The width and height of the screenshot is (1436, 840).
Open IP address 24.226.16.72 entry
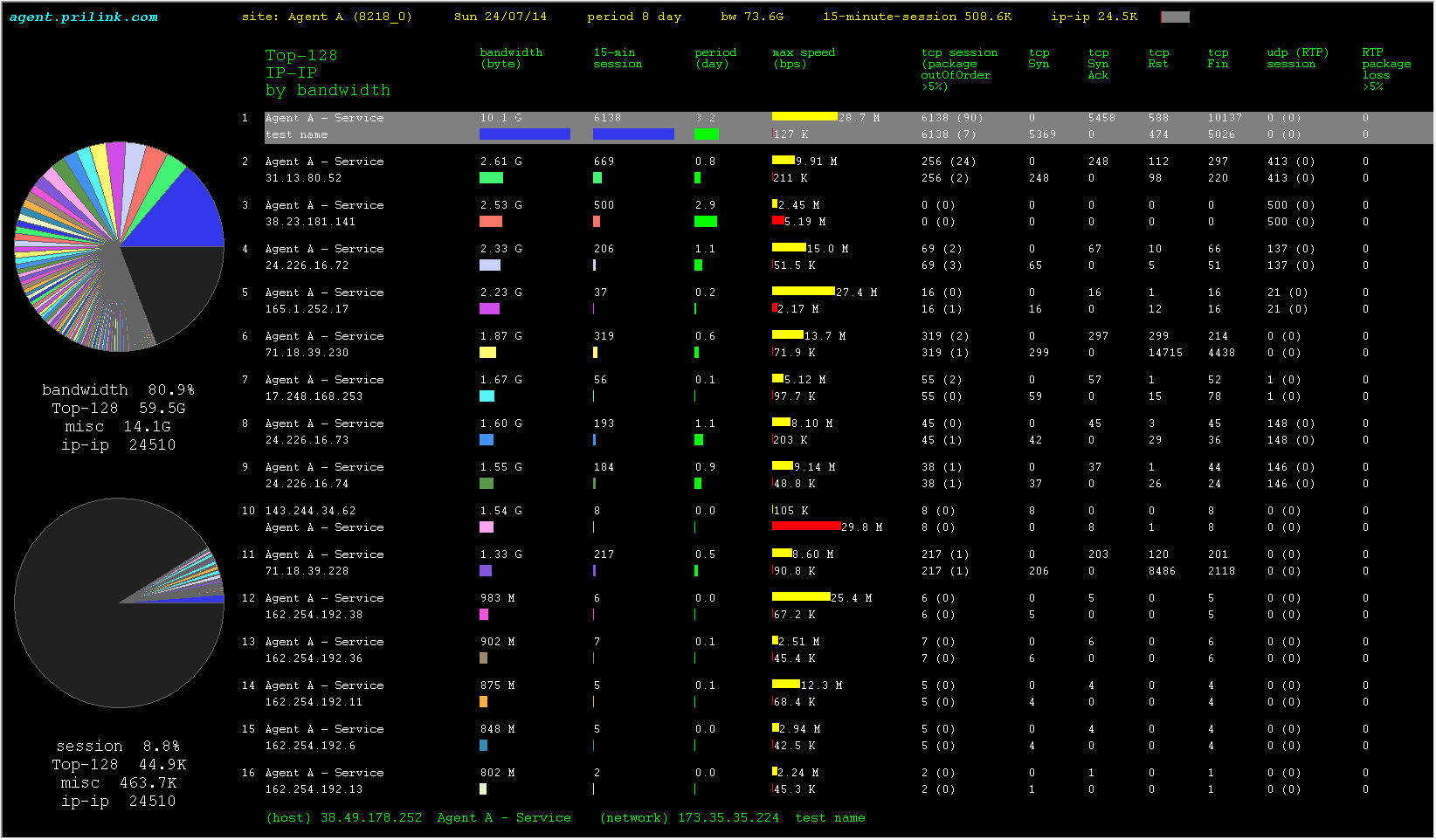307,265
